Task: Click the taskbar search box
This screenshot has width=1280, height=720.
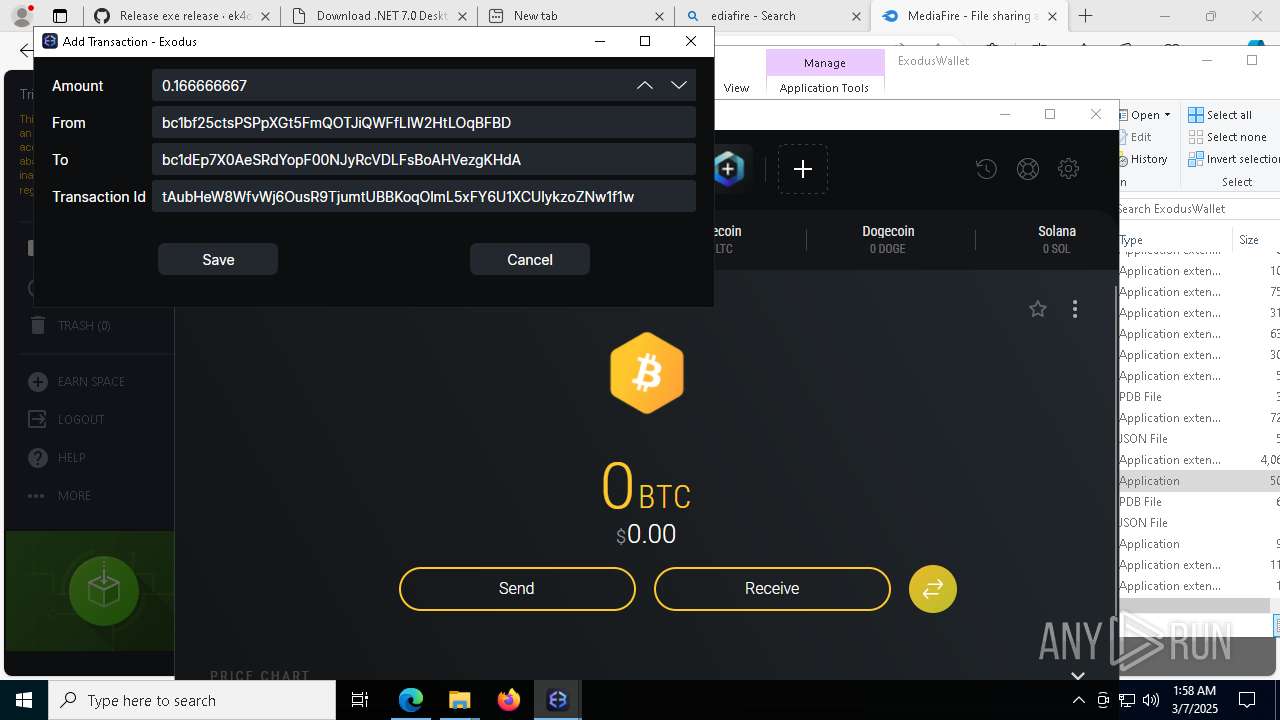Action: click(192, 700)
